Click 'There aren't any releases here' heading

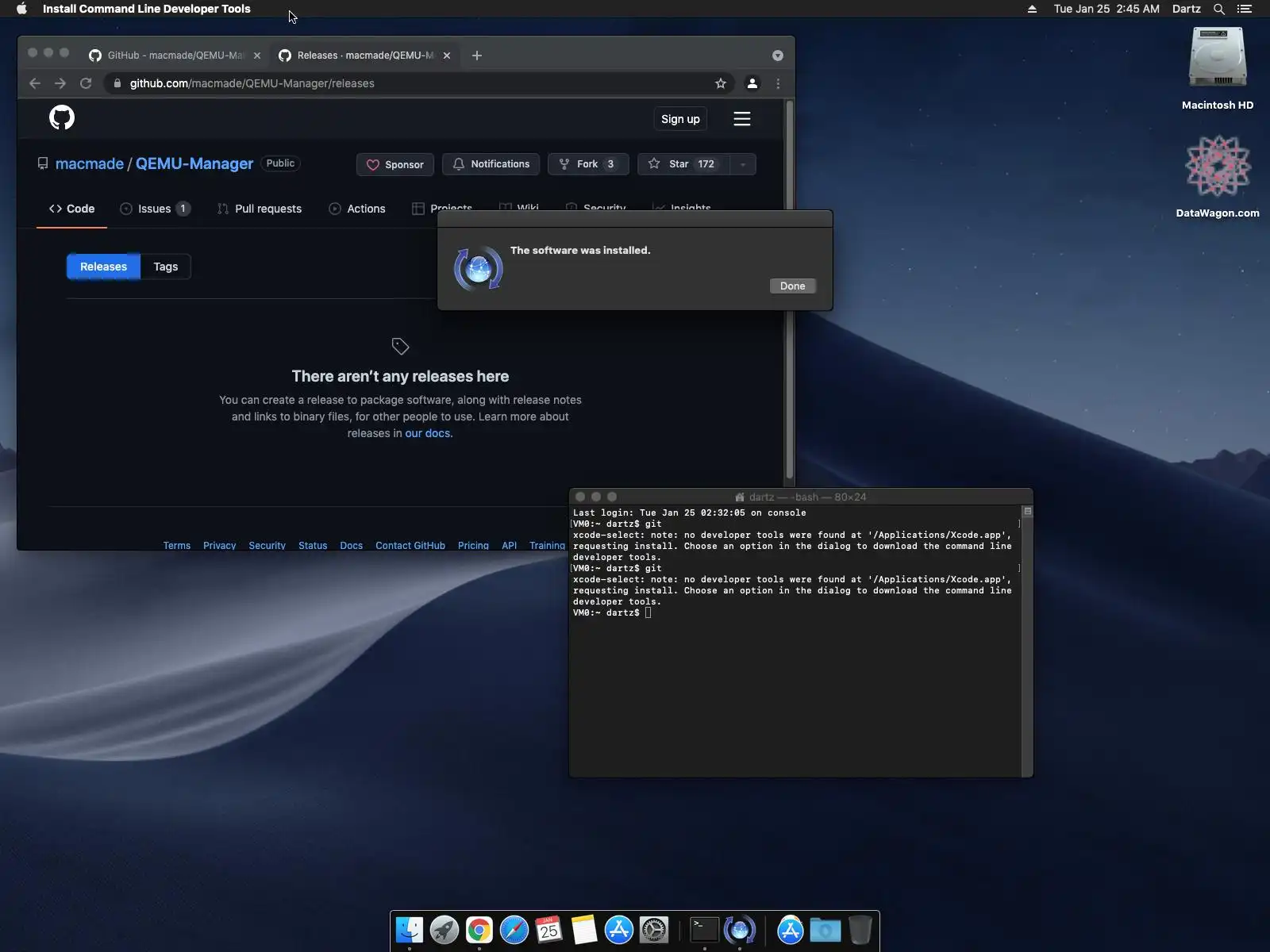point(400,376)
